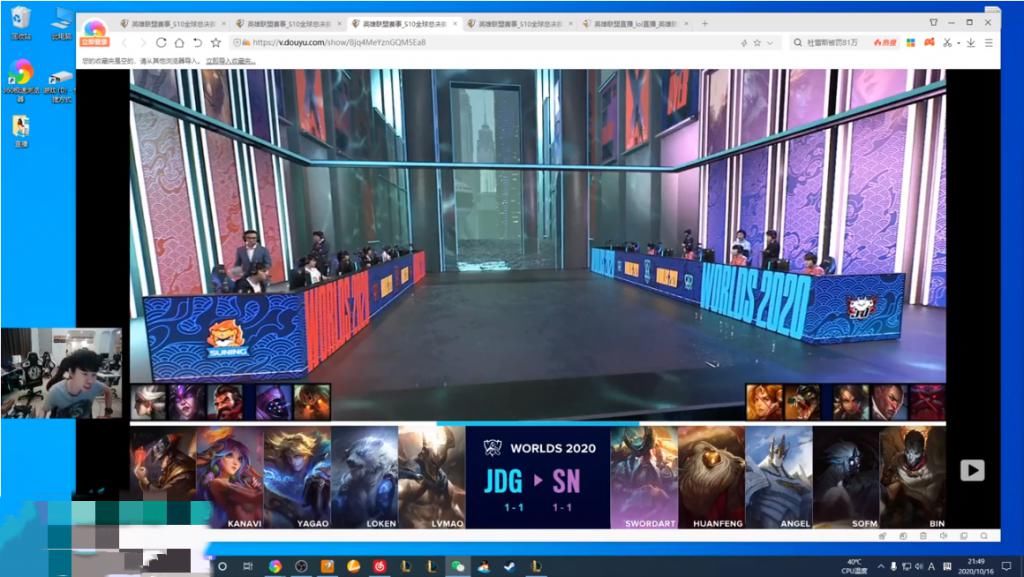Screen dimensions: 1024x577
Task: Toggle sound with the browser status bar speaker icon
Action: (944, 536)
